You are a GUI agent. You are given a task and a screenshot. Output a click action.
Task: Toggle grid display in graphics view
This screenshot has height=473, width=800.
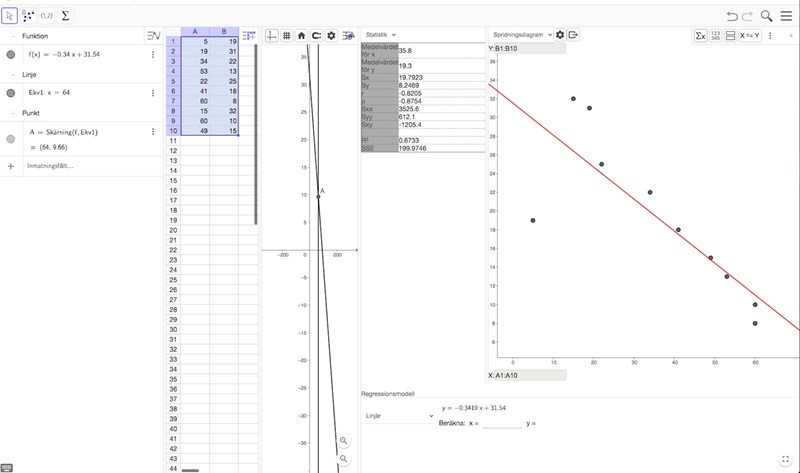coord(287,34)
